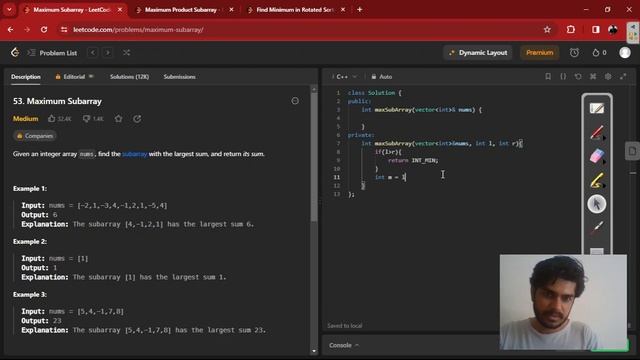Reset code to default with undo icon

(578, 76)
